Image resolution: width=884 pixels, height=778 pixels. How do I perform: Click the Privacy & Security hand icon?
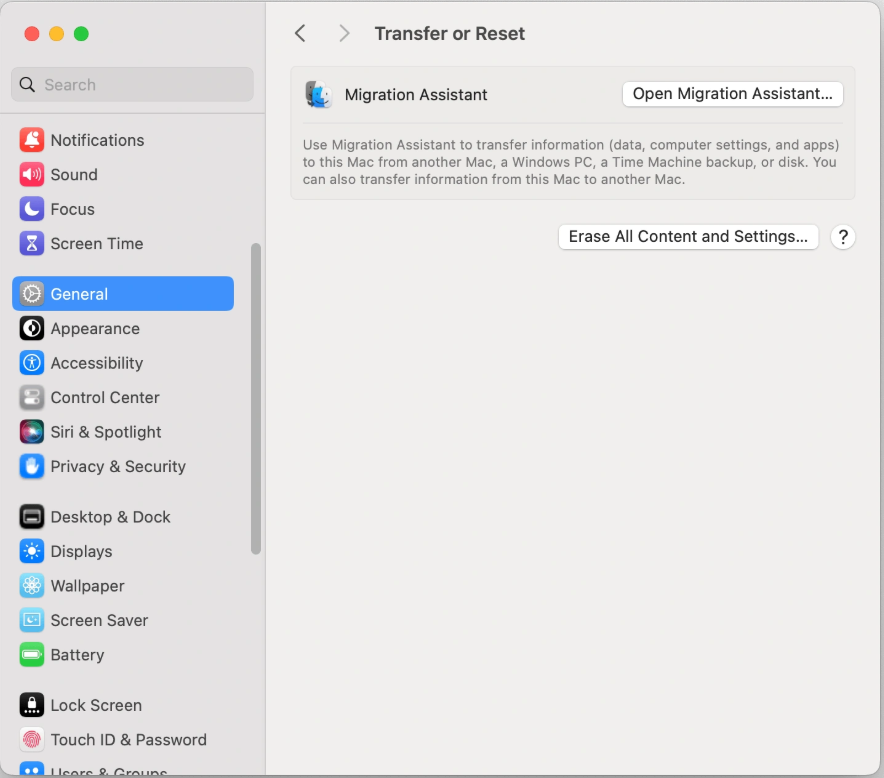(x=32, y=467)
